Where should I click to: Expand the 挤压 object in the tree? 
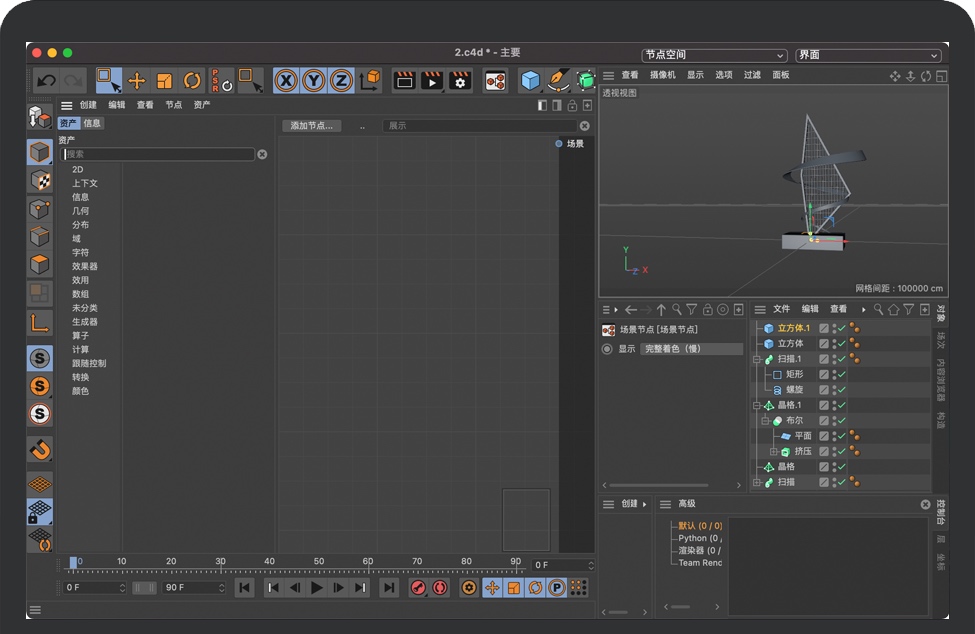pyautogui.click(x=775, y=450)
